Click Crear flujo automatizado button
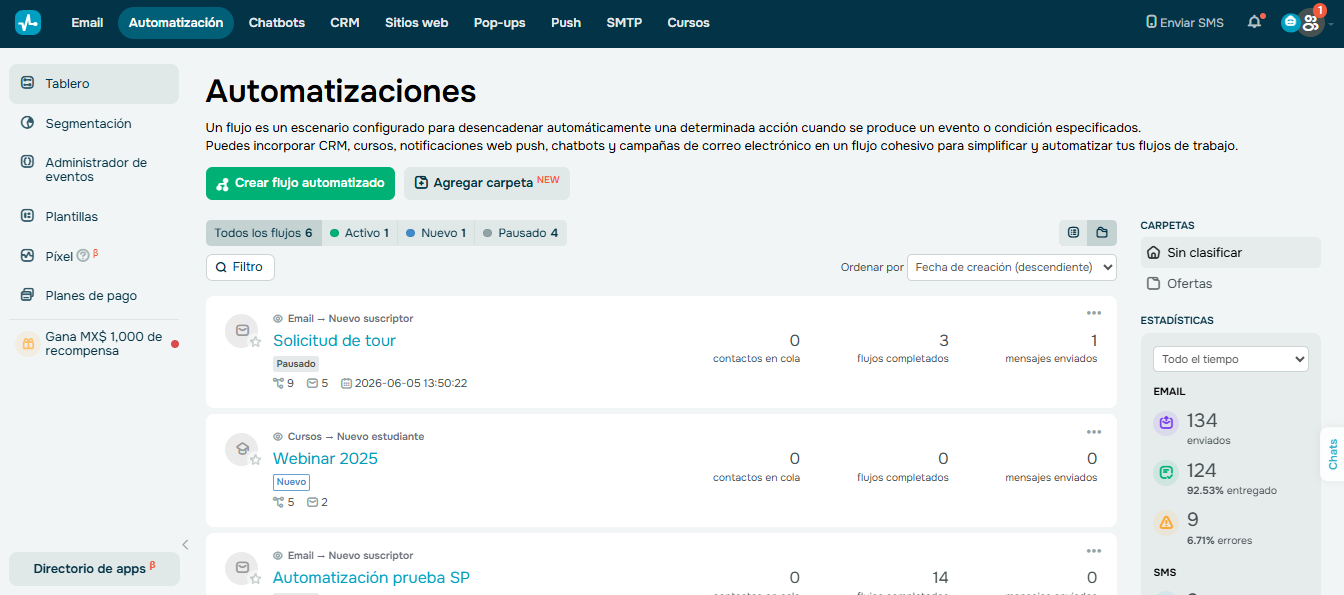This screenshot has width=1344, height=595. 301,183
